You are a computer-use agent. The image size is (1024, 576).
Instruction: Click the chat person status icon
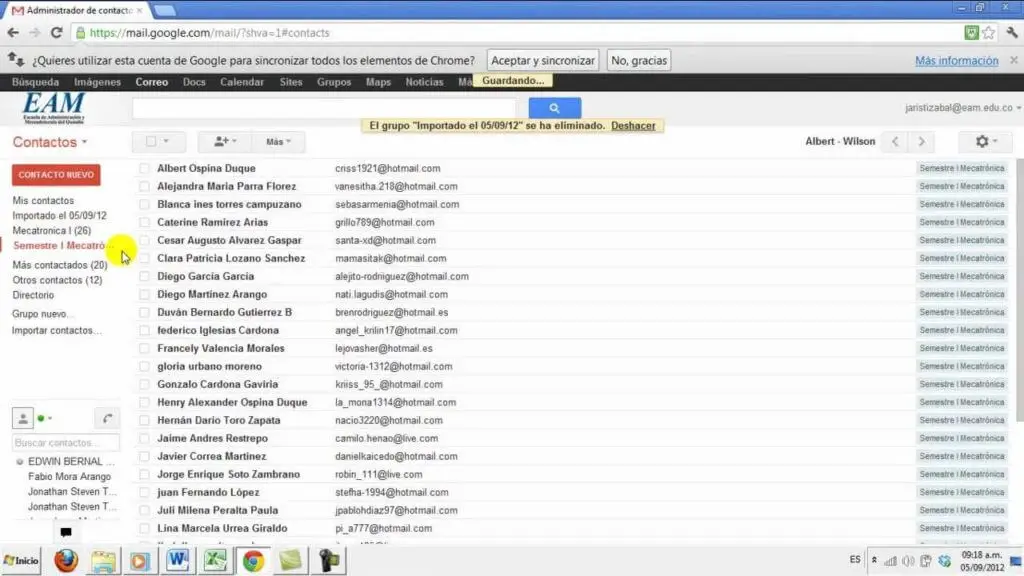pyautogui.click(x=23, y=419)
